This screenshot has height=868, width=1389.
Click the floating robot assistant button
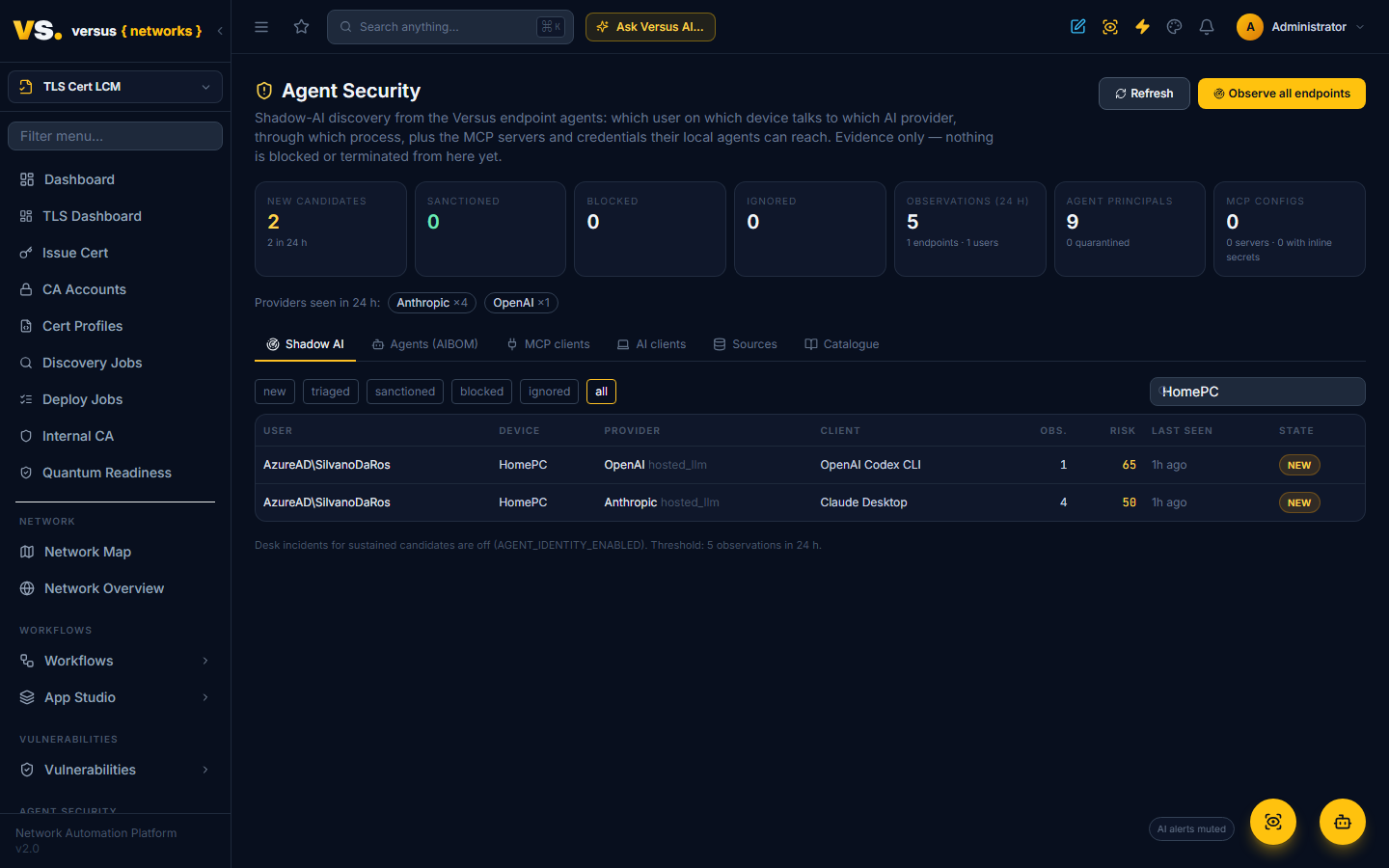click(x=1343, y=822)
